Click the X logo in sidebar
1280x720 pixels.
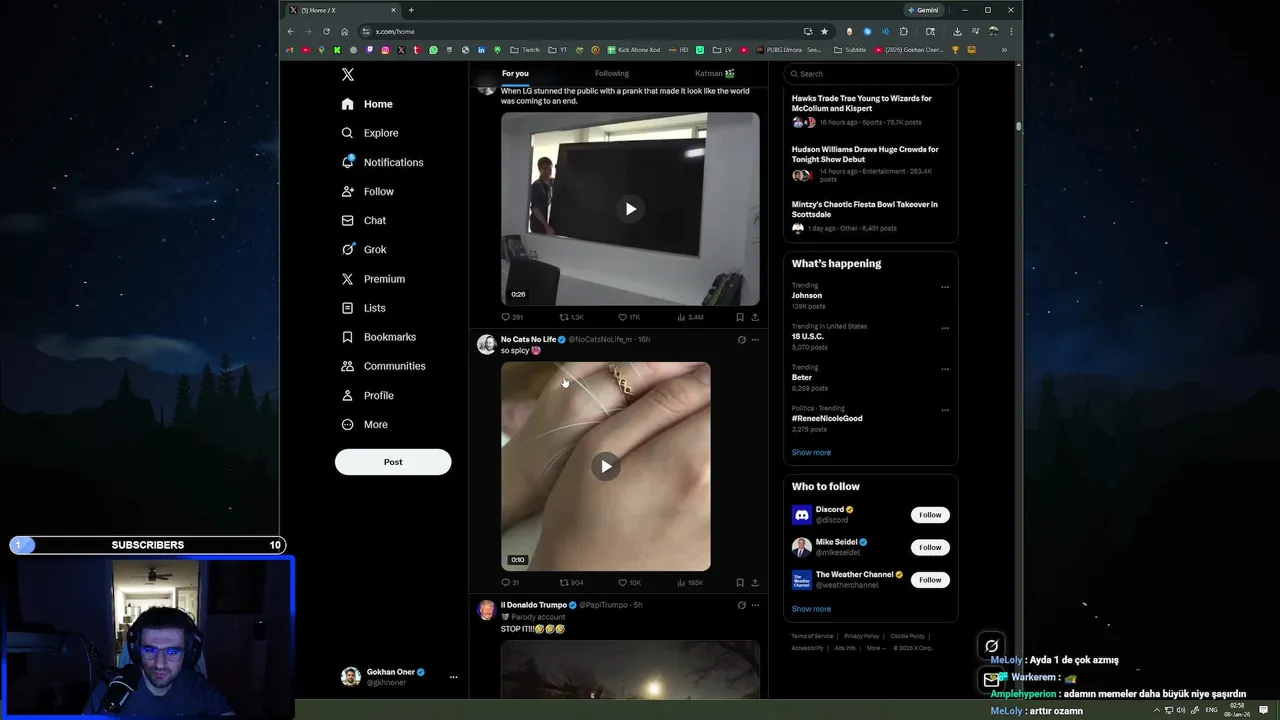coord(347,75)
